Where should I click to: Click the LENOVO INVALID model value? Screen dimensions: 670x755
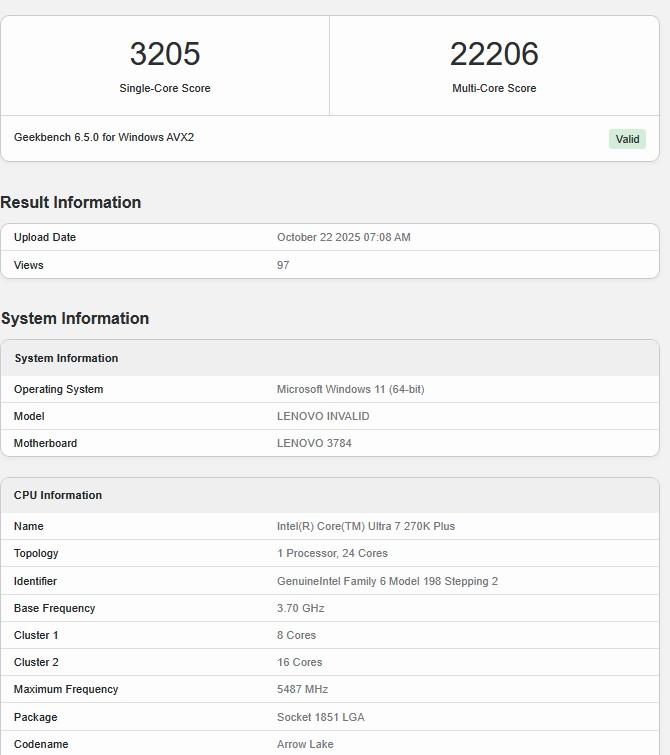point(323,416)
